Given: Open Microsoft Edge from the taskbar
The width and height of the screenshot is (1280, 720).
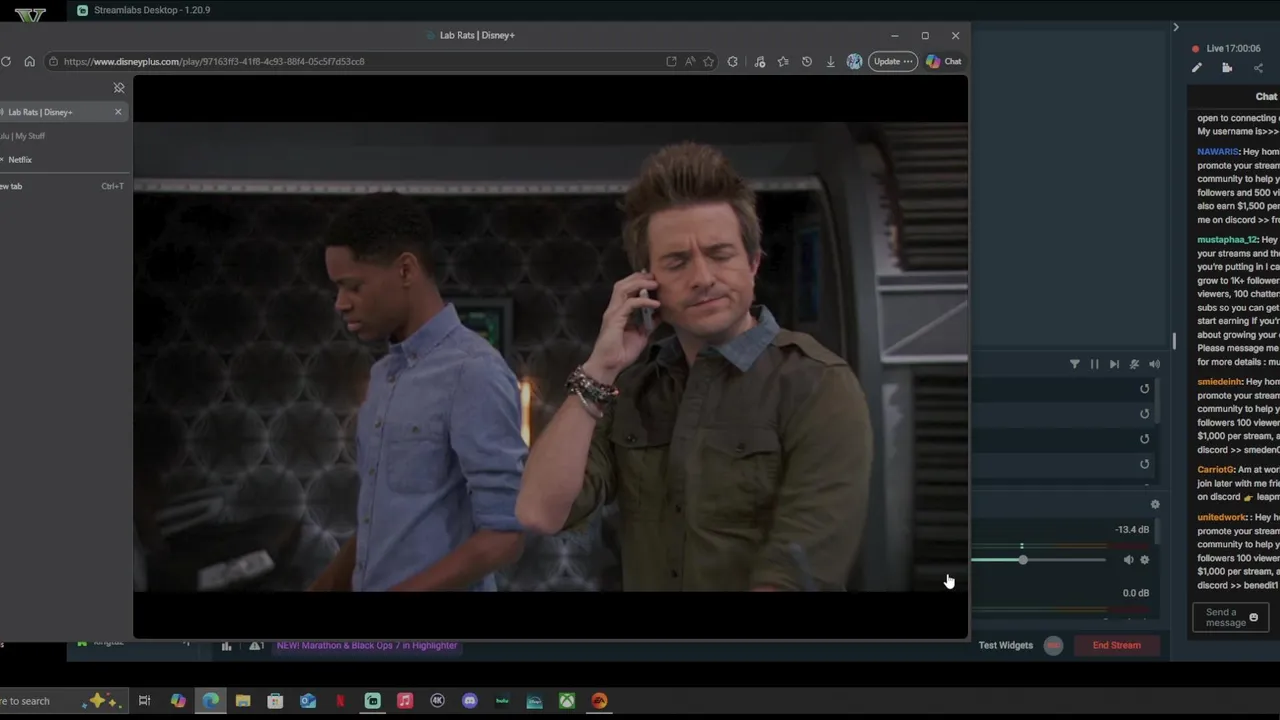Looking at the screenshot, I should [x=211, y=701].
